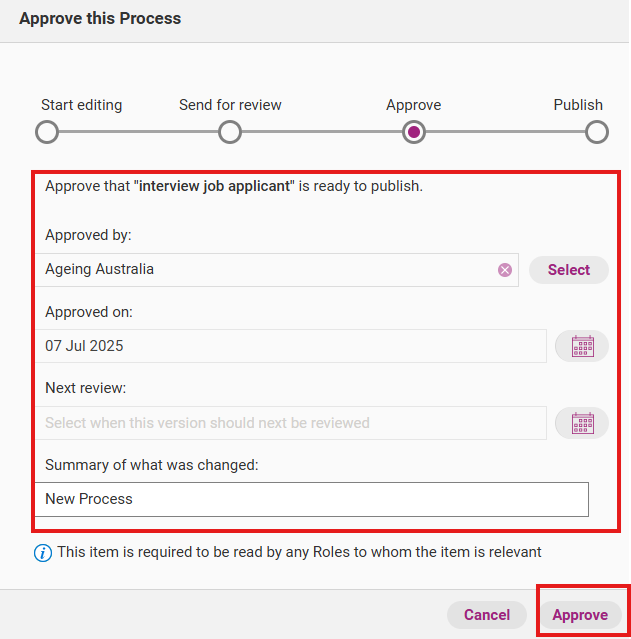The image size is (631, 639).
Task: Open the Approved on calendar picker
Action: click(x=582, y=347)
